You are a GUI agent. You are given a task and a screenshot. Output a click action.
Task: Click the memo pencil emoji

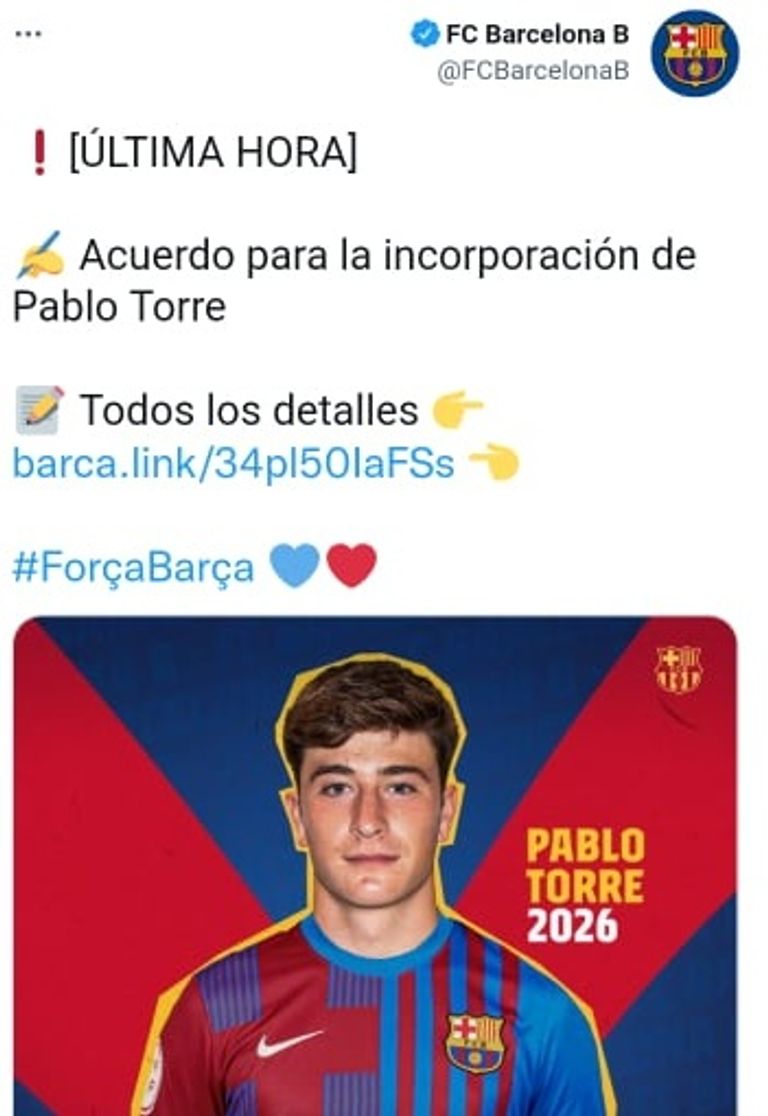(40, 409)
